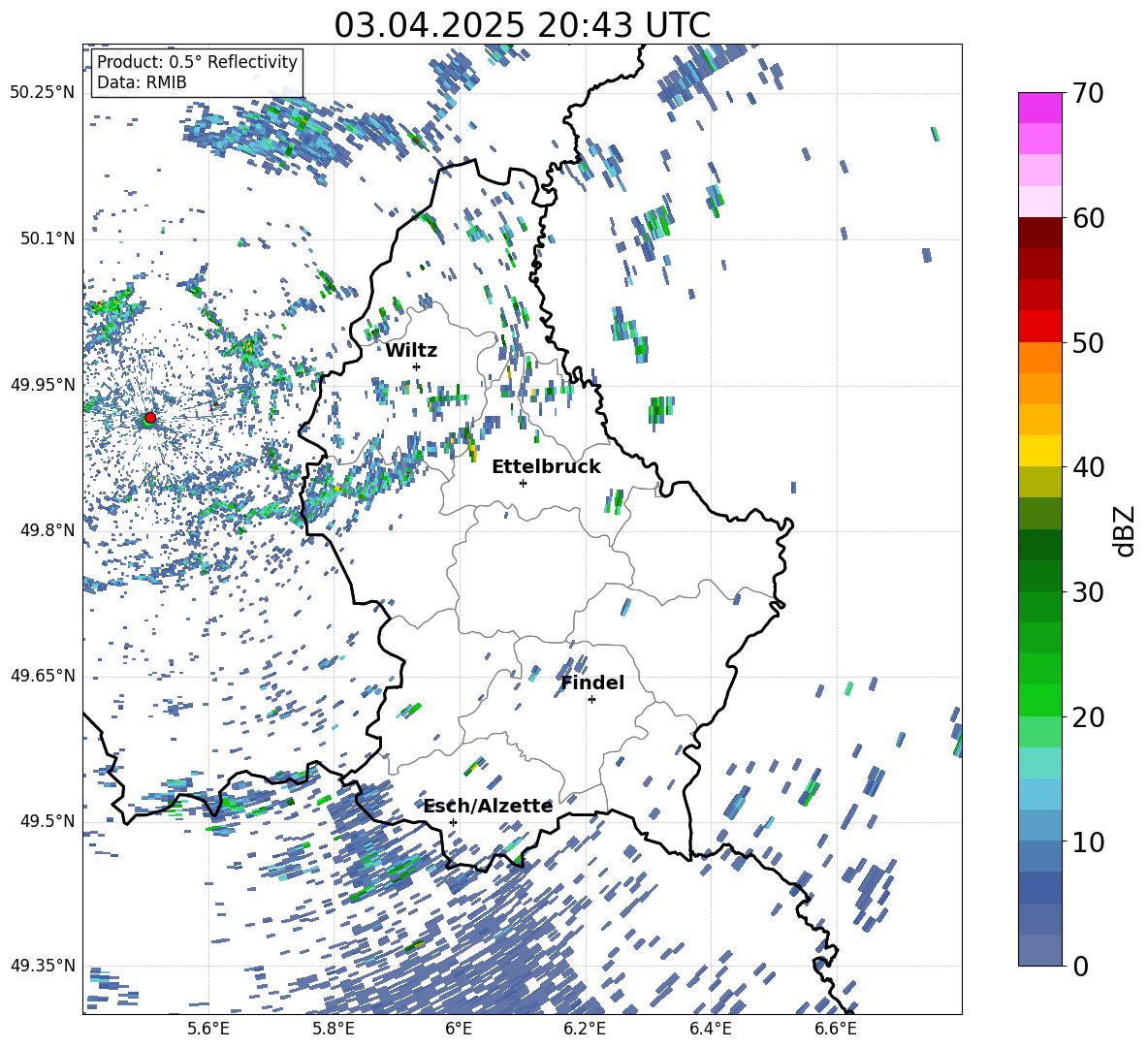Click the 5.6°E longitude label
Screen dimensions: 1148x1048
[207, 1029]
